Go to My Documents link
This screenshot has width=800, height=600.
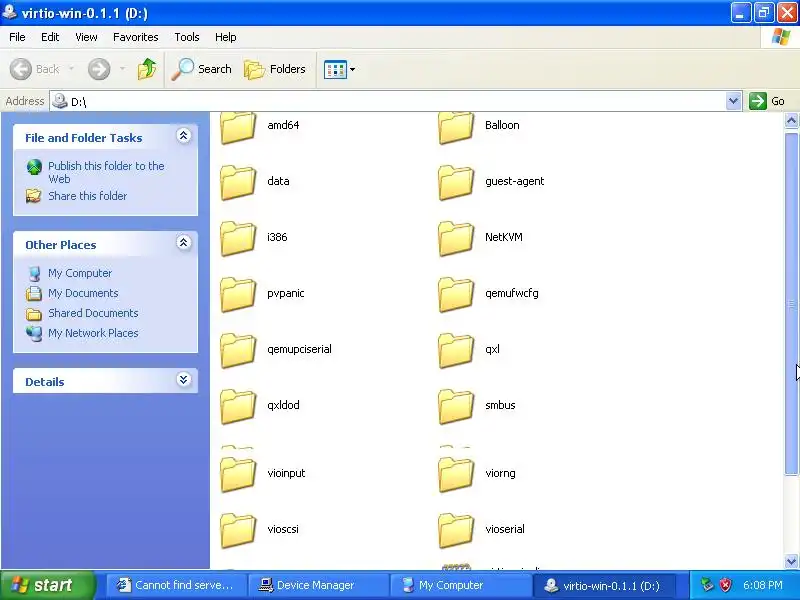tap(83, 293)
